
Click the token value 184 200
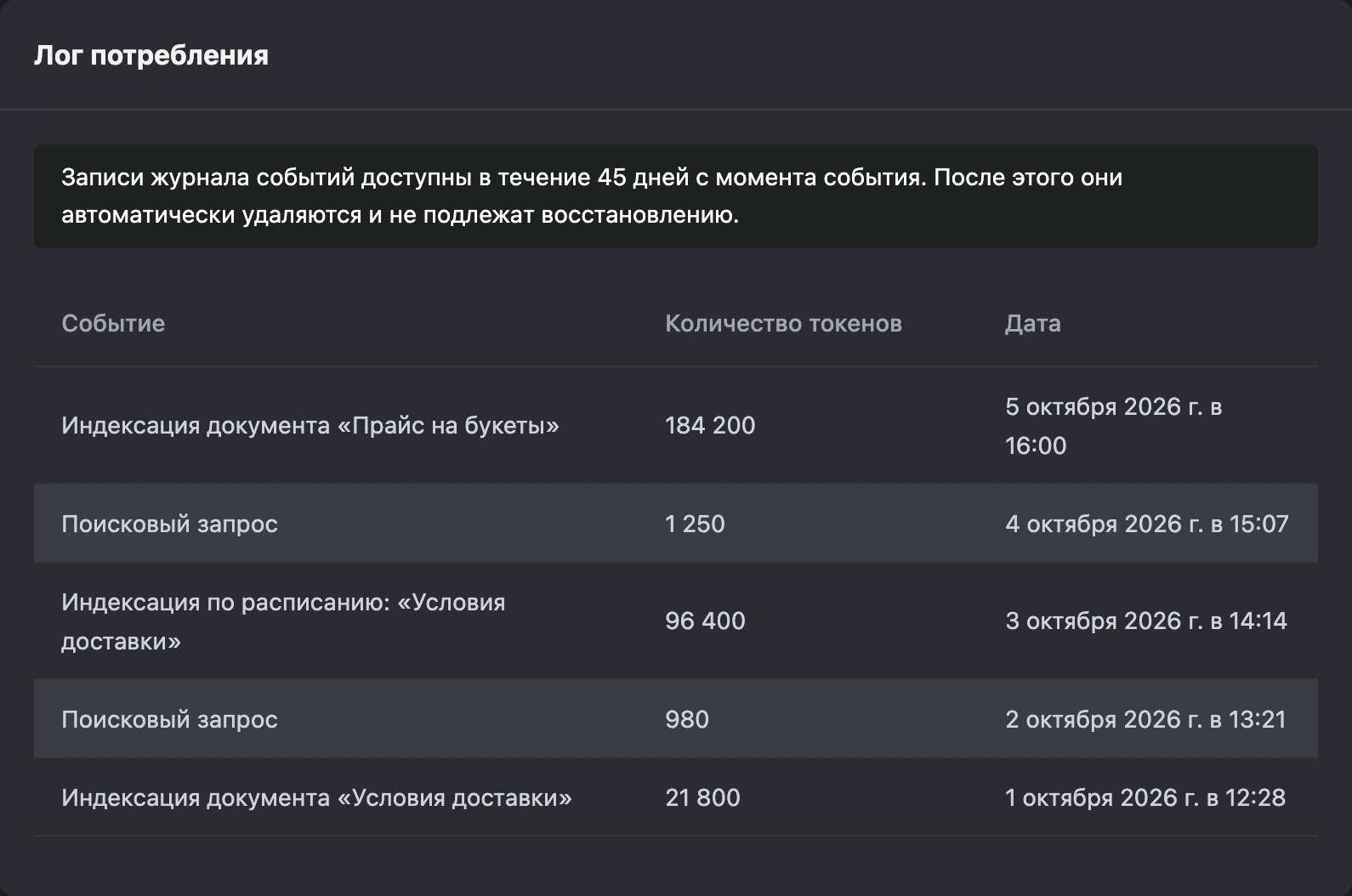[x=710, y=425]
